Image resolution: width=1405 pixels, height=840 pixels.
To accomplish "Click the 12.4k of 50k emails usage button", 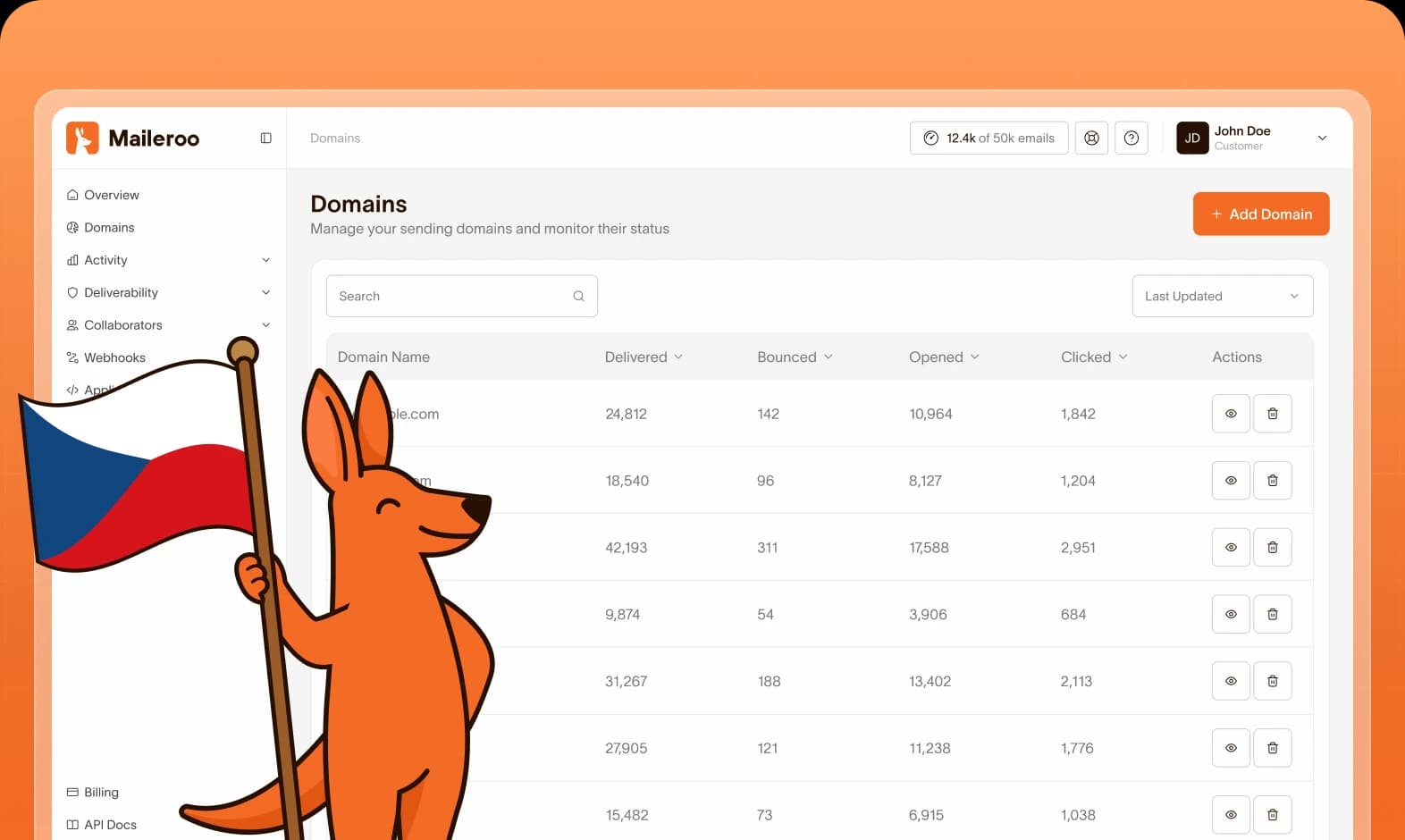I will 989,138.
